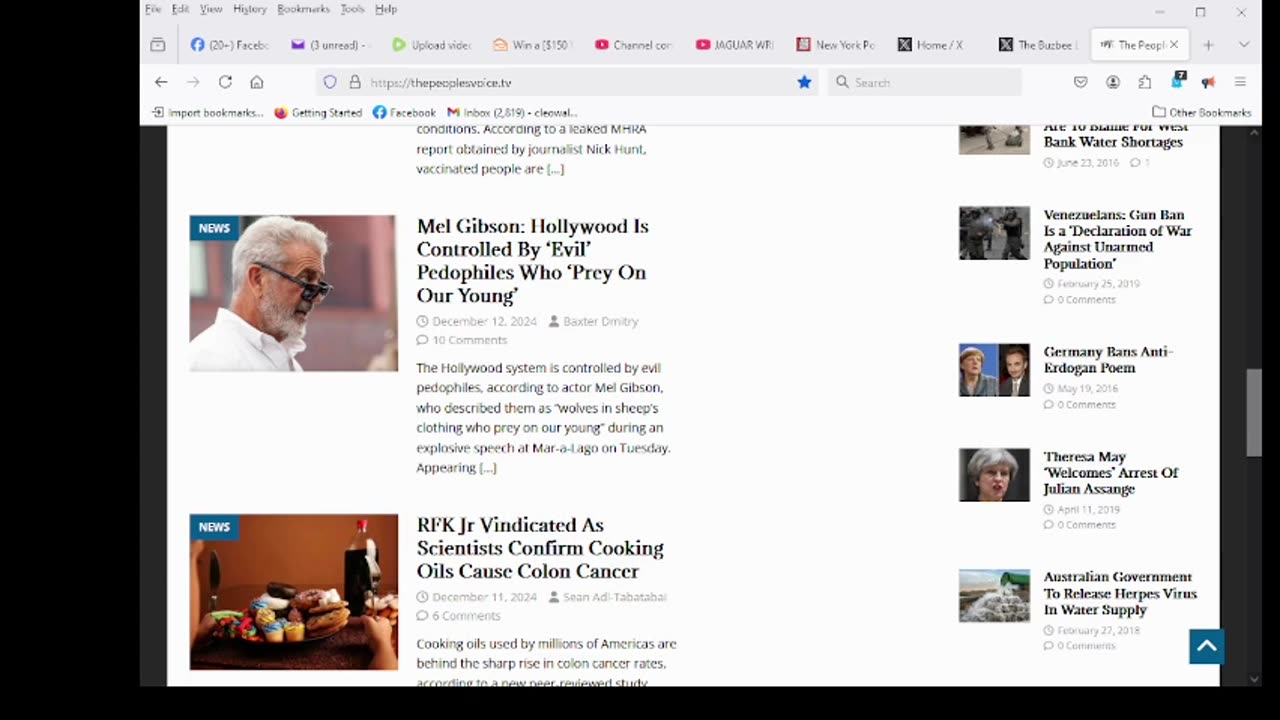Open Venezuelans Gun Ban sidebar article
This screenshot has width=1280, height=720.
[1118, 239]
